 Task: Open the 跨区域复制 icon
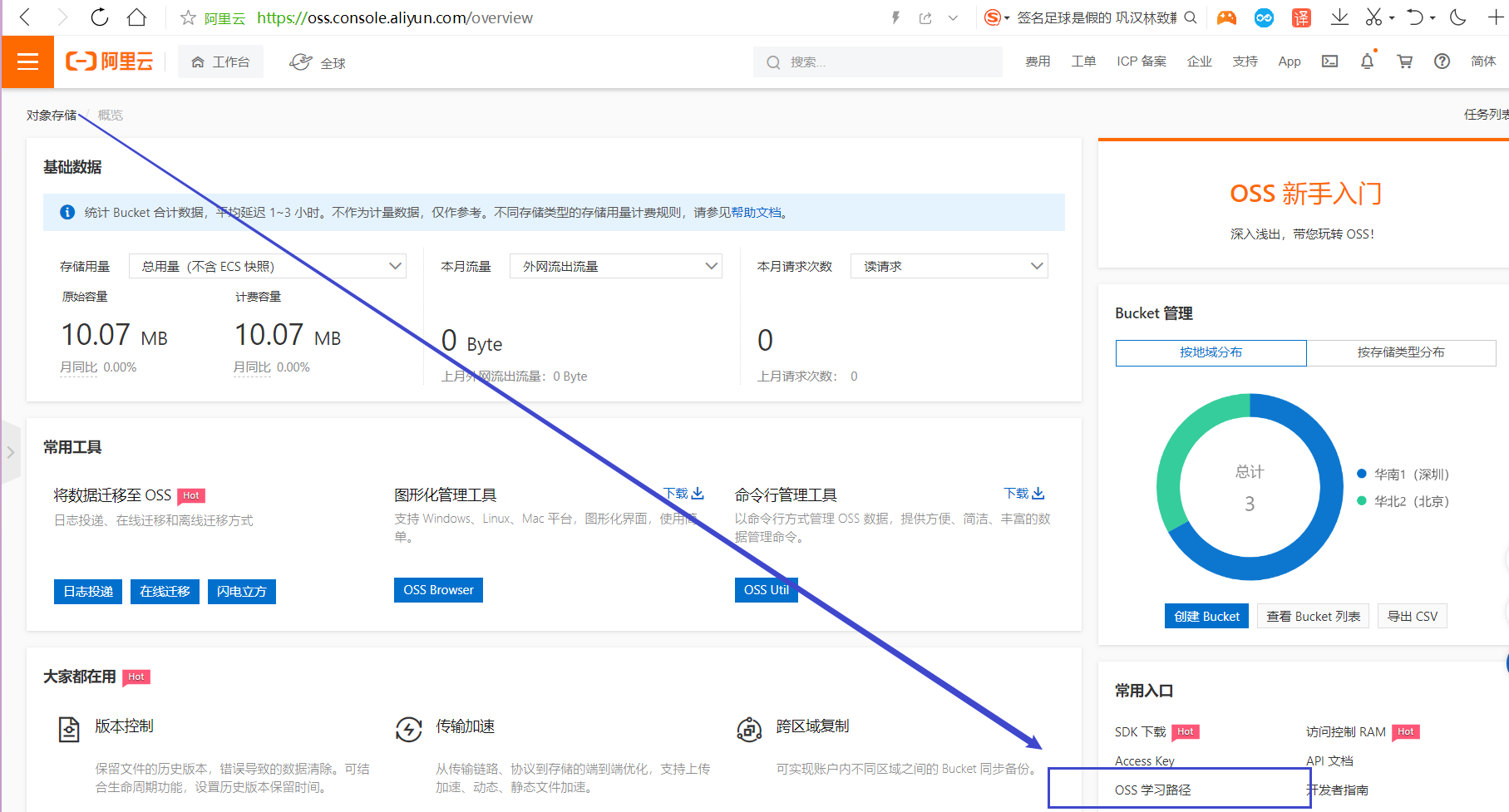(749, 730)
